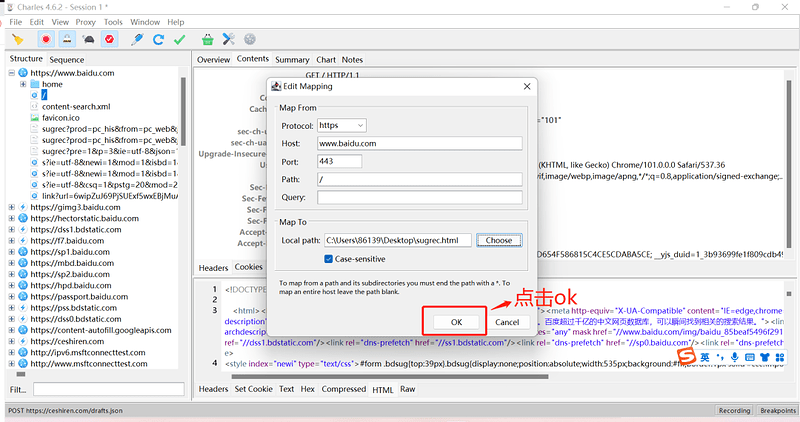Expand the https://ceshiren.com node
The image size is (800, 422).
pos(11,341)
